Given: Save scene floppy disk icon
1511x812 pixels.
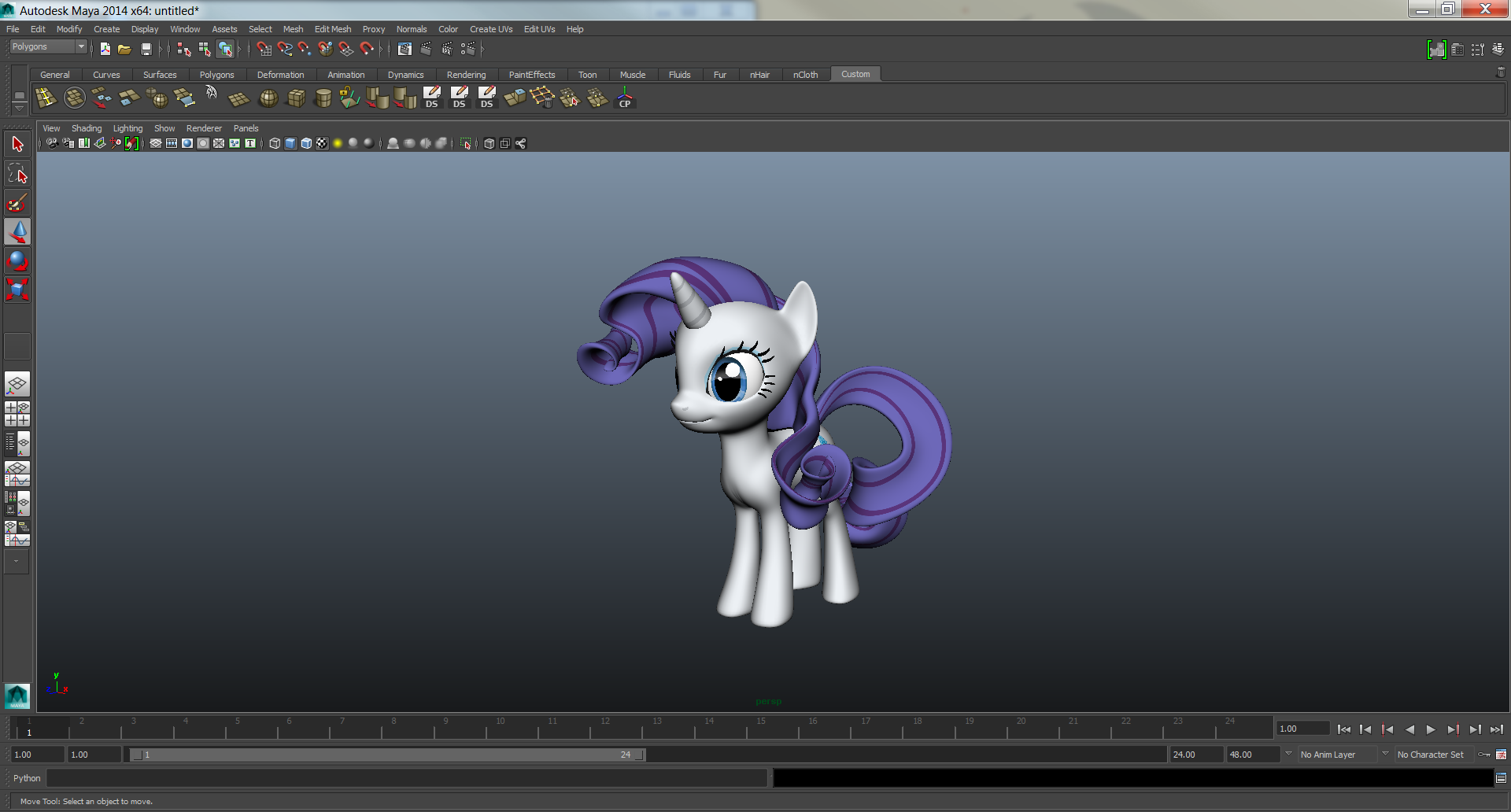Looking at the screenshot, I should pyautogui.click(x=146, y=49).
